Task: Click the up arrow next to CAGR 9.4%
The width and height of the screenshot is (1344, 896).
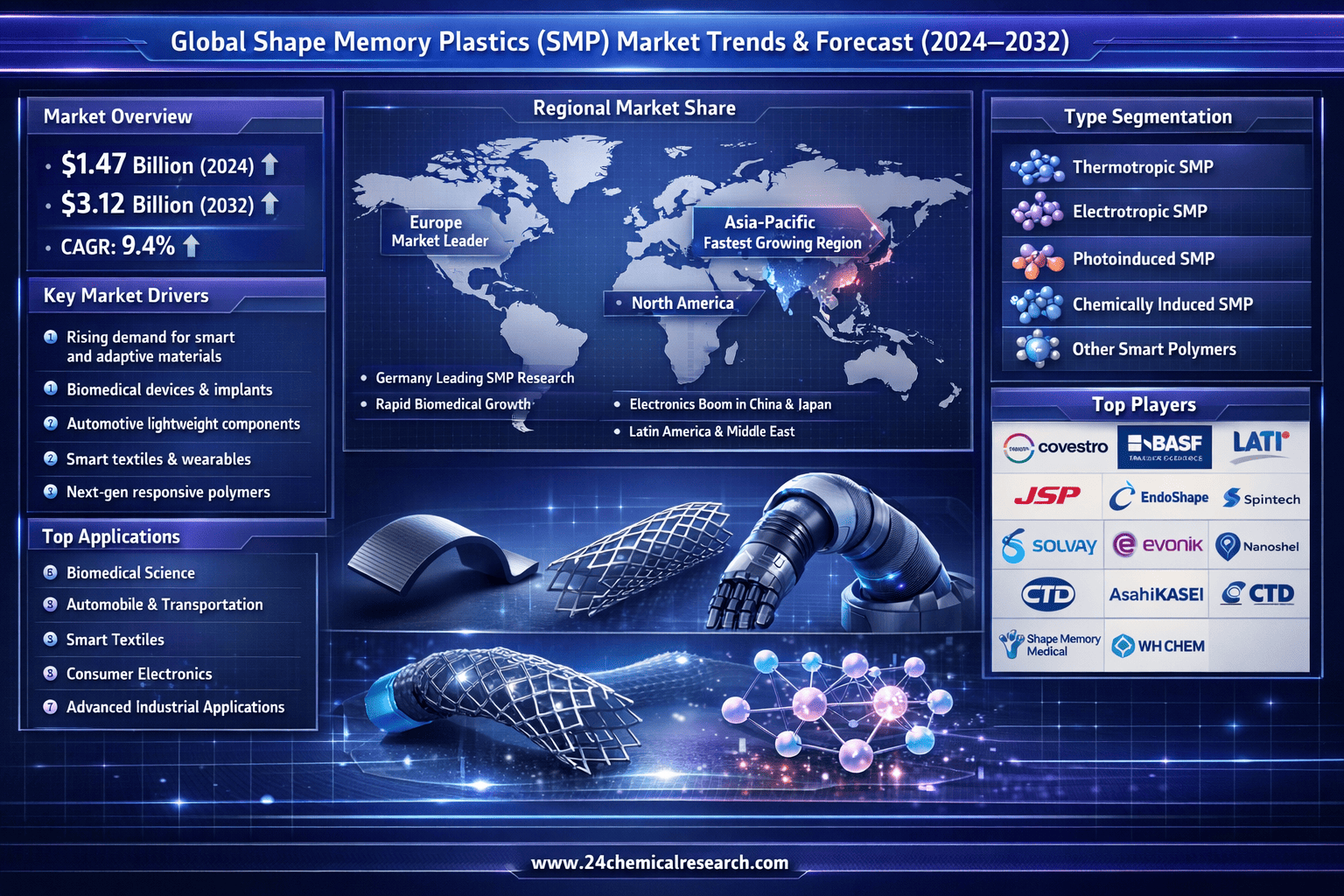Action: [x=191, y=247]
